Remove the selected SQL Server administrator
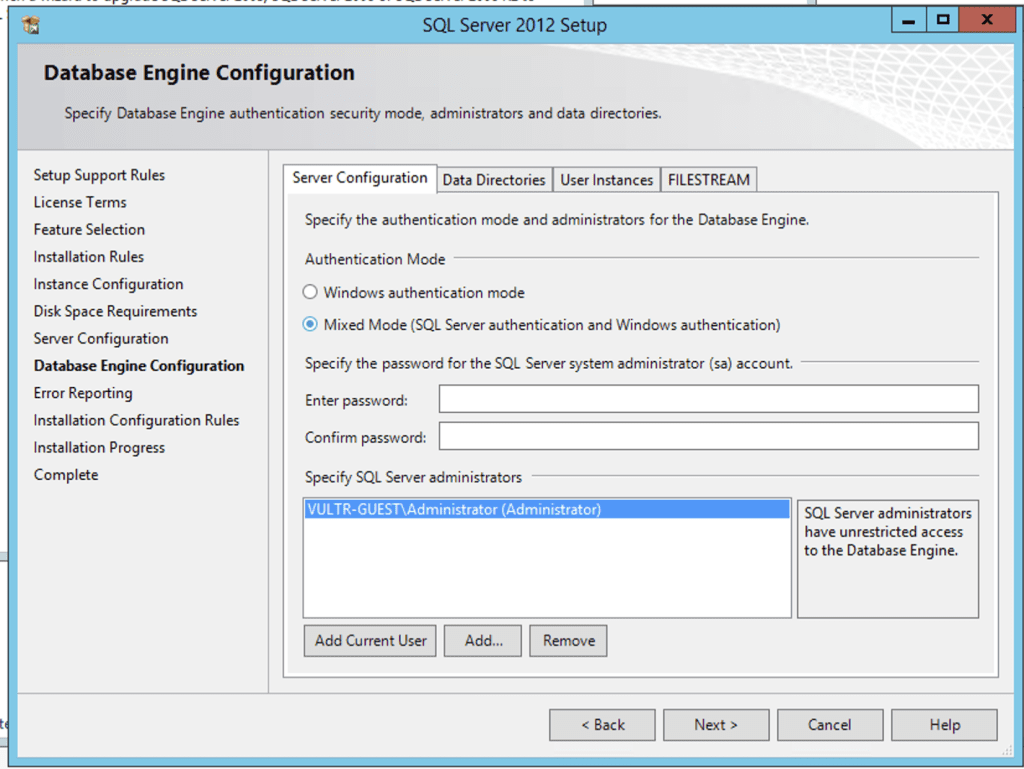Image resolution: width=1024 pixels, height=769 pixels. tap(568, 641)
